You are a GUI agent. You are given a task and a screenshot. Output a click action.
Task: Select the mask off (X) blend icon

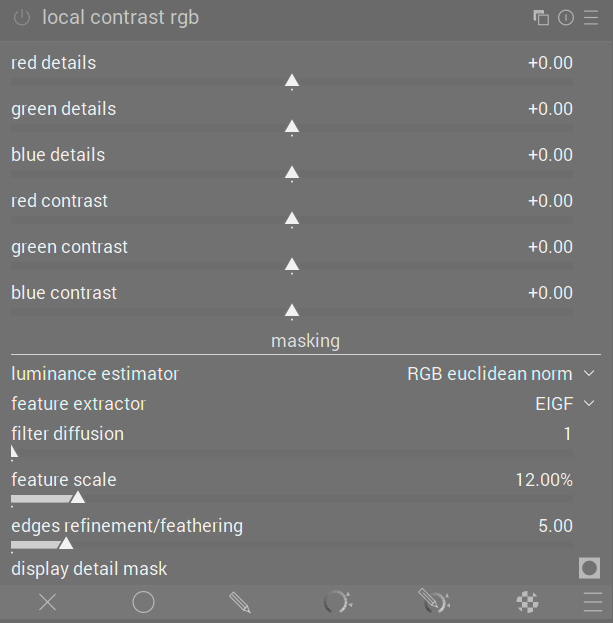pyautogui.click(x=48, y=602)
